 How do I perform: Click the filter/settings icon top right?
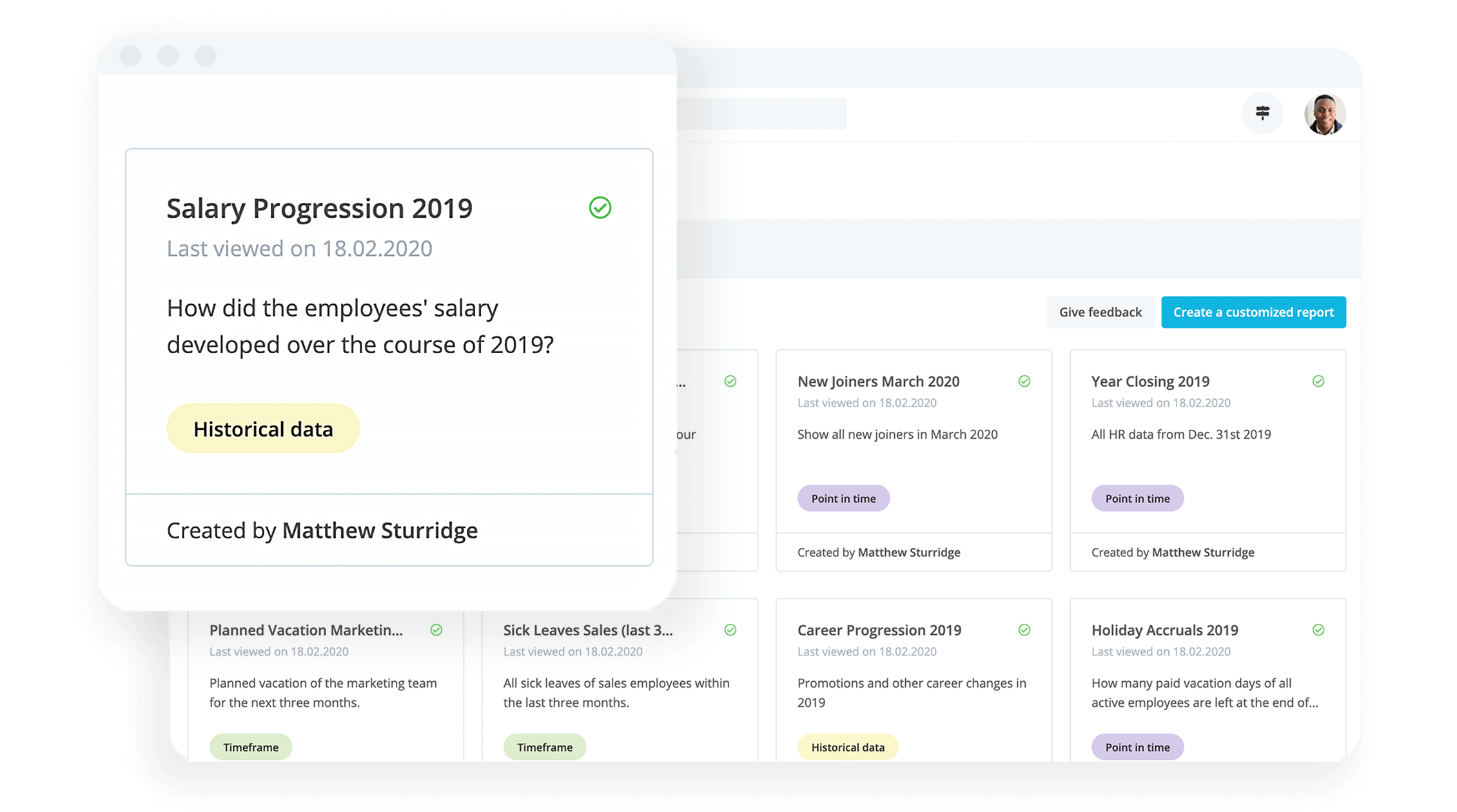coord(1264,113)
